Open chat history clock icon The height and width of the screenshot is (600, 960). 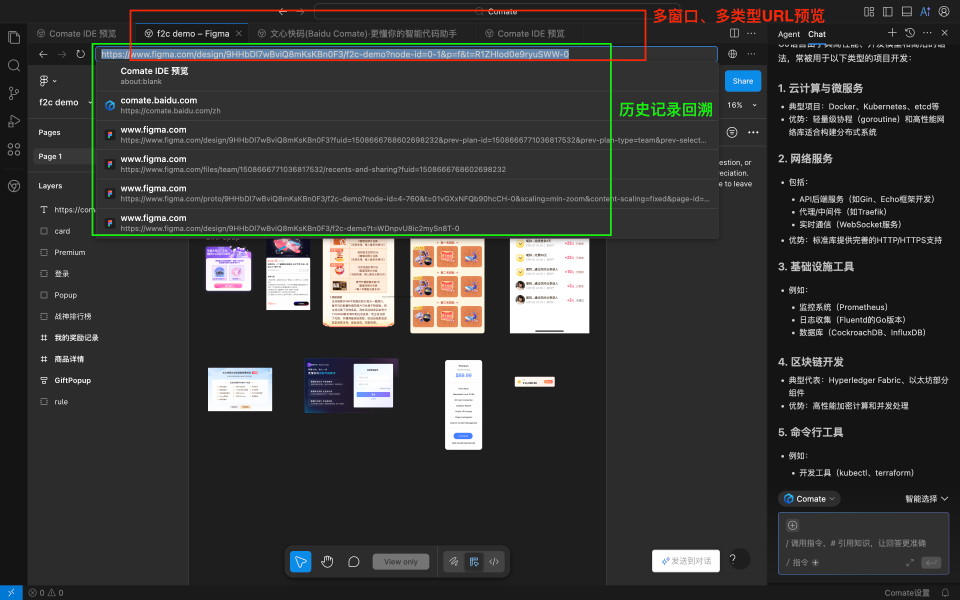pos(910,33)
